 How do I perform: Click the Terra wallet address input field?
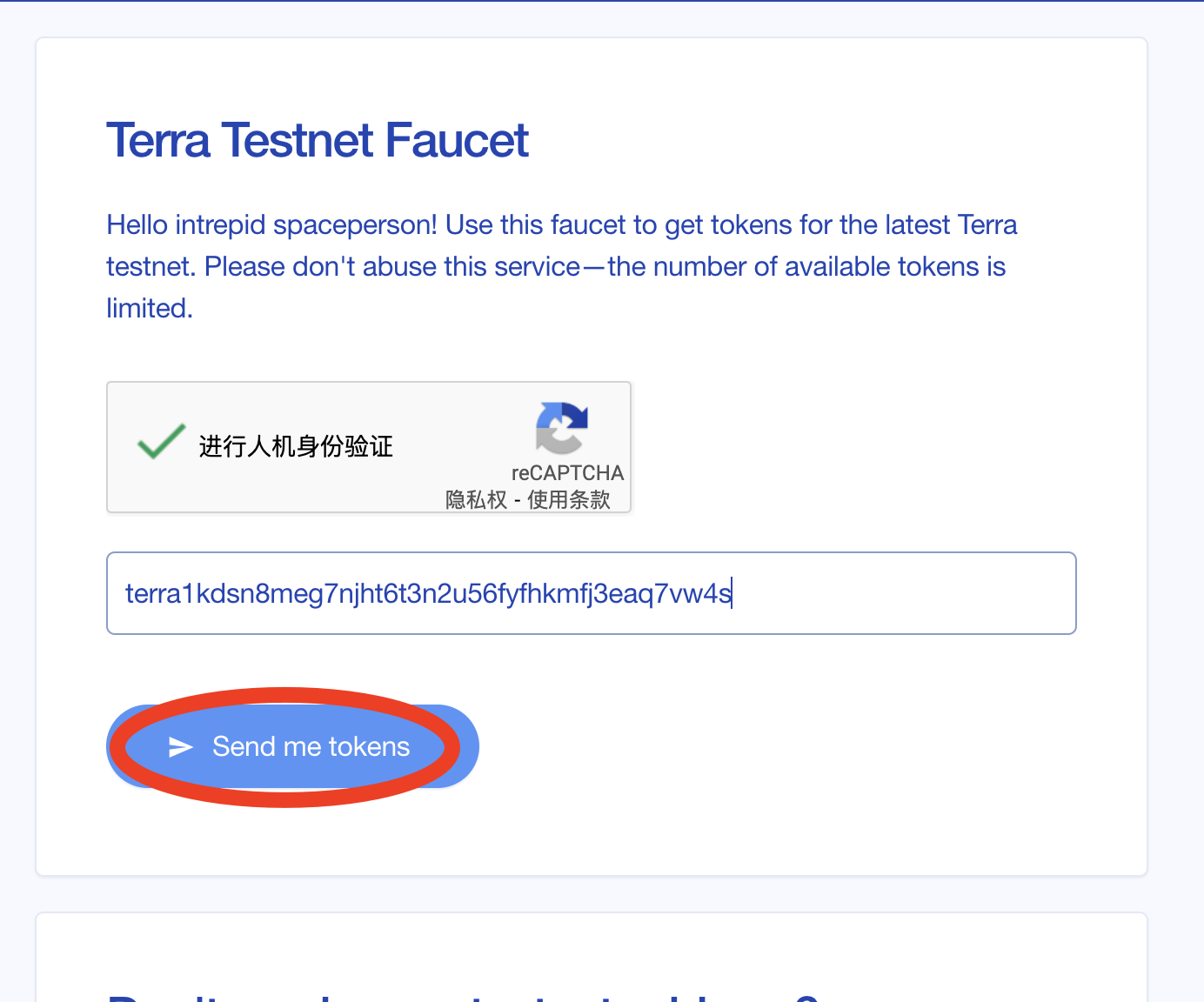point(591,593)
